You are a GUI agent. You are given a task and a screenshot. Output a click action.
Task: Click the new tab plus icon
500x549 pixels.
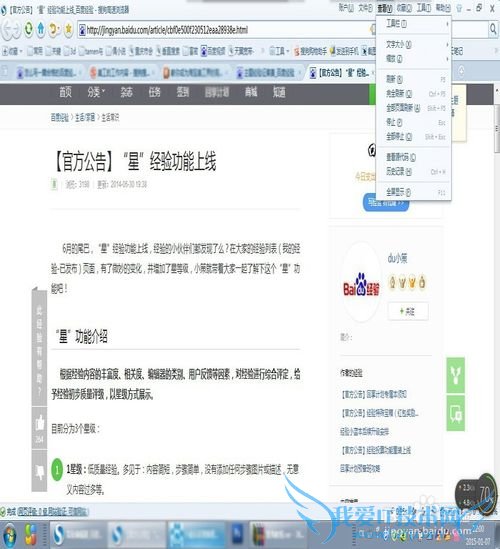(x=461, y=72)
